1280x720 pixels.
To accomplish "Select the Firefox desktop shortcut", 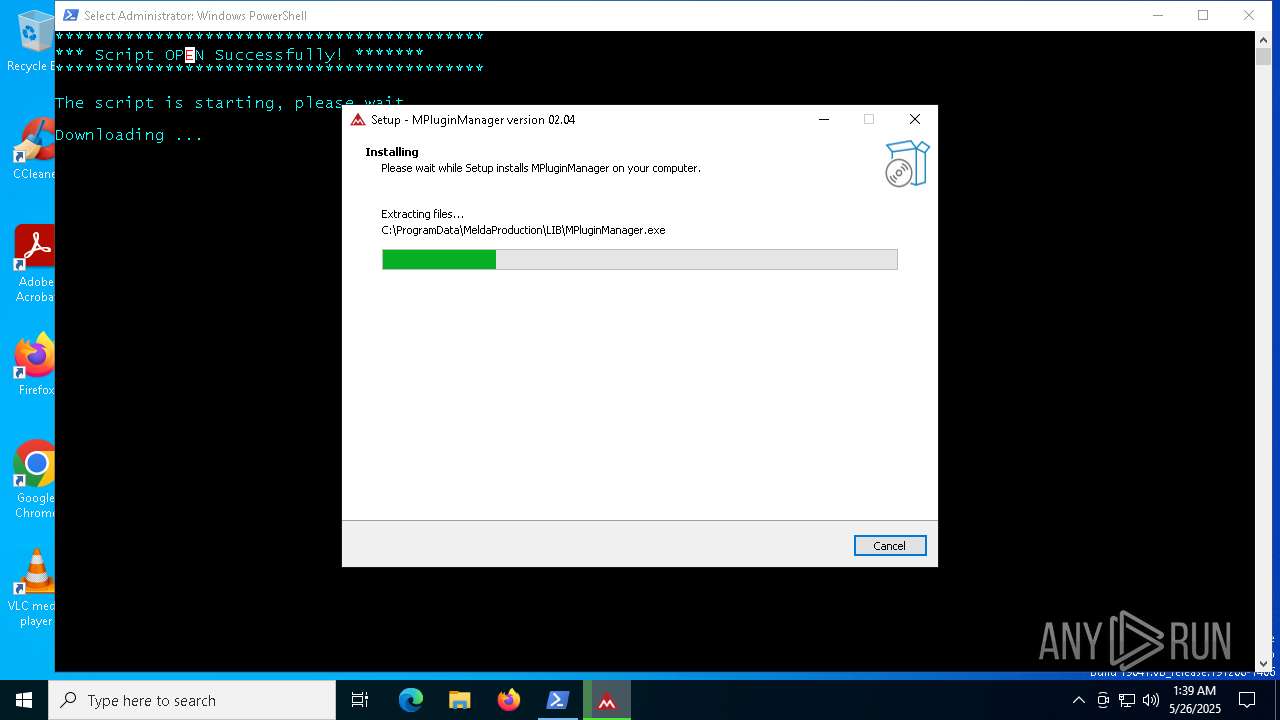I will 33,365.
